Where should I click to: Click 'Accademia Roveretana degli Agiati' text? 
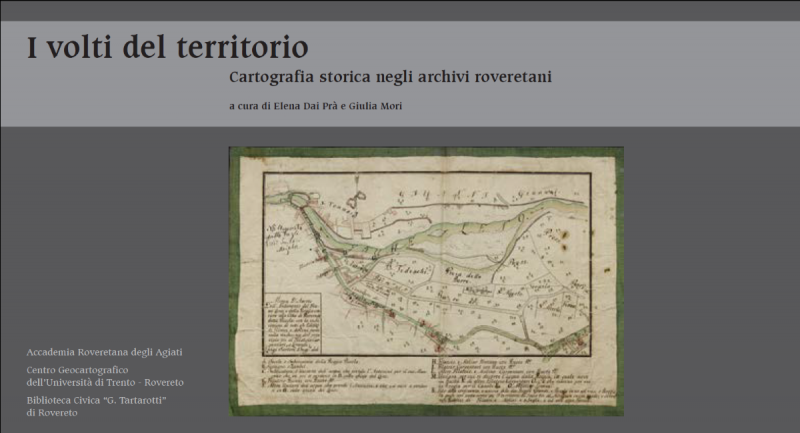(104, 352)
